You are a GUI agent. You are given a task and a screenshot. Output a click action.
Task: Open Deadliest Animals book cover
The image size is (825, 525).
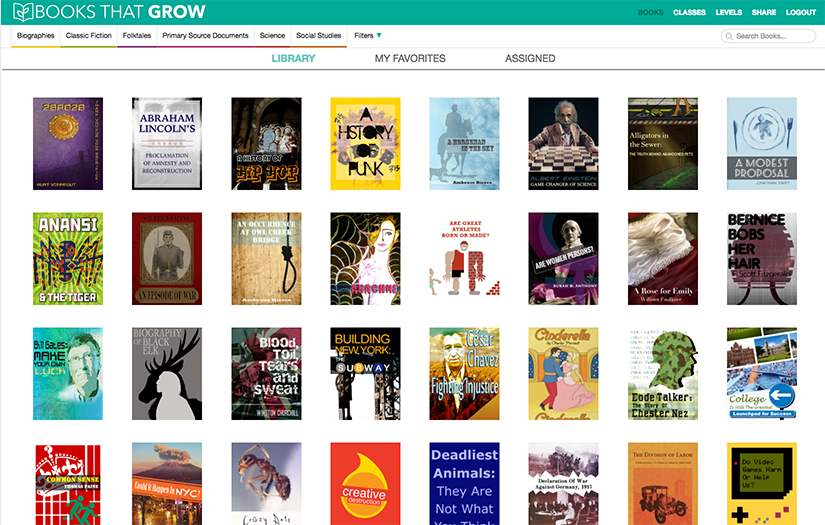[464, 484]
